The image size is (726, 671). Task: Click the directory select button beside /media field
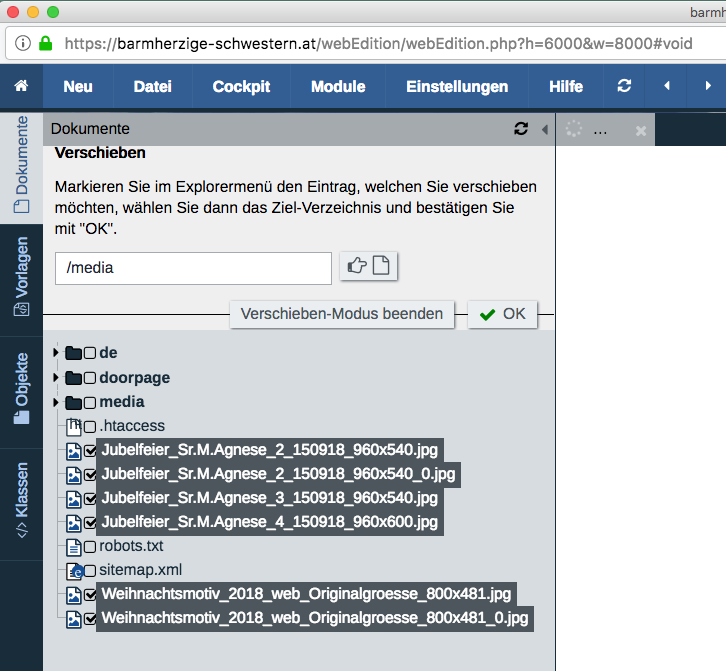[x=368, y=266]
